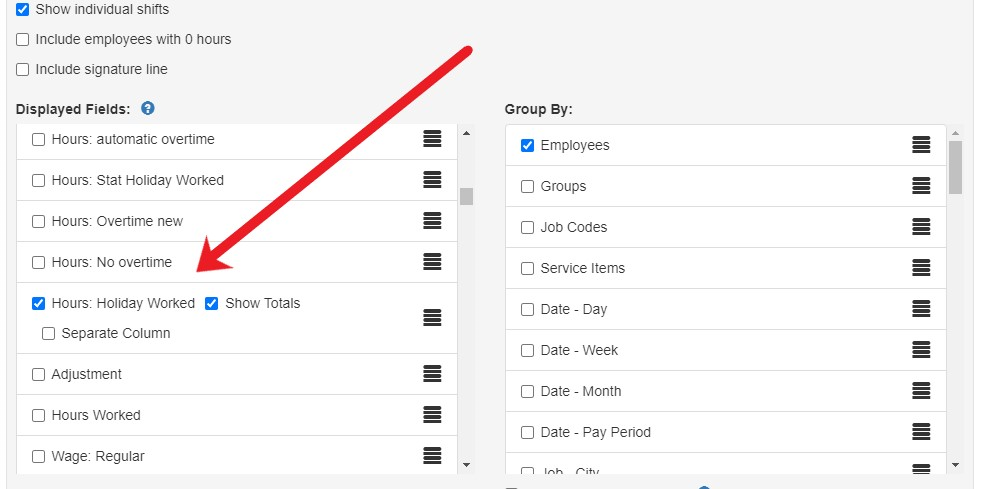This screenshot has width=983, height=489.
Task: Click the Group By list scrollbar thumb
Action: tap(955, 167)
